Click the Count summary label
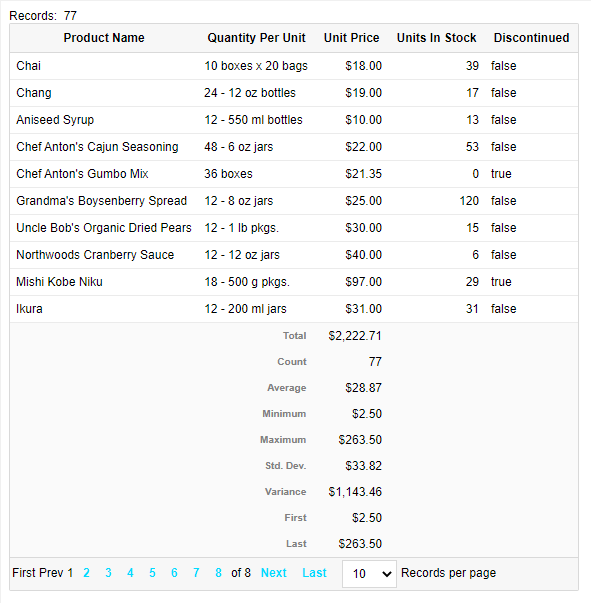Viewport: 591px width, 603px height. click(x=292, y=362)
